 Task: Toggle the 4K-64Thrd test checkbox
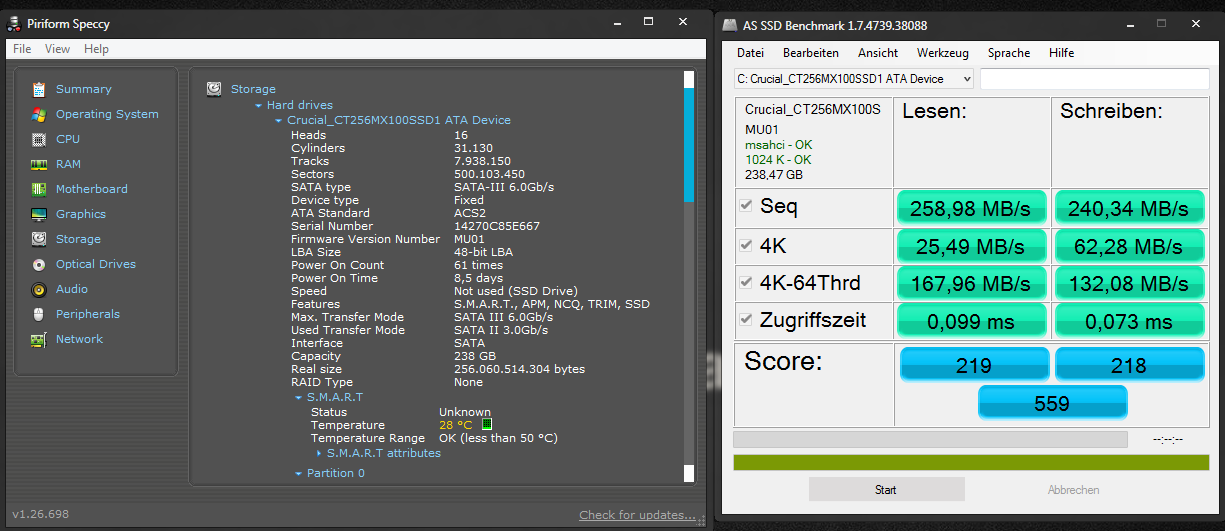pyautogui.click(x=746, y=282)
